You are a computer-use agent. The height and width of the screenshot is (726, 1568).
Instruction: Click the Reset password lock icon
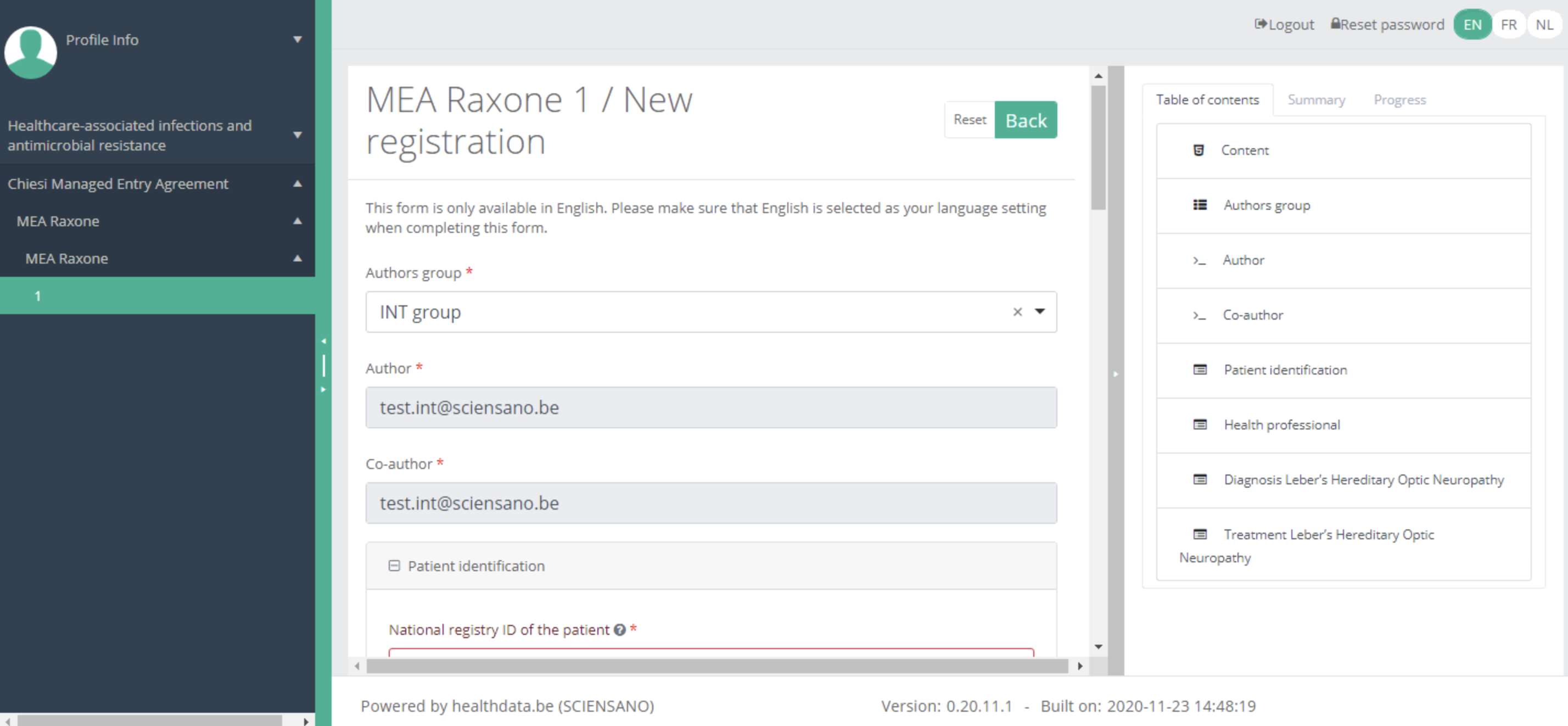1335,24
